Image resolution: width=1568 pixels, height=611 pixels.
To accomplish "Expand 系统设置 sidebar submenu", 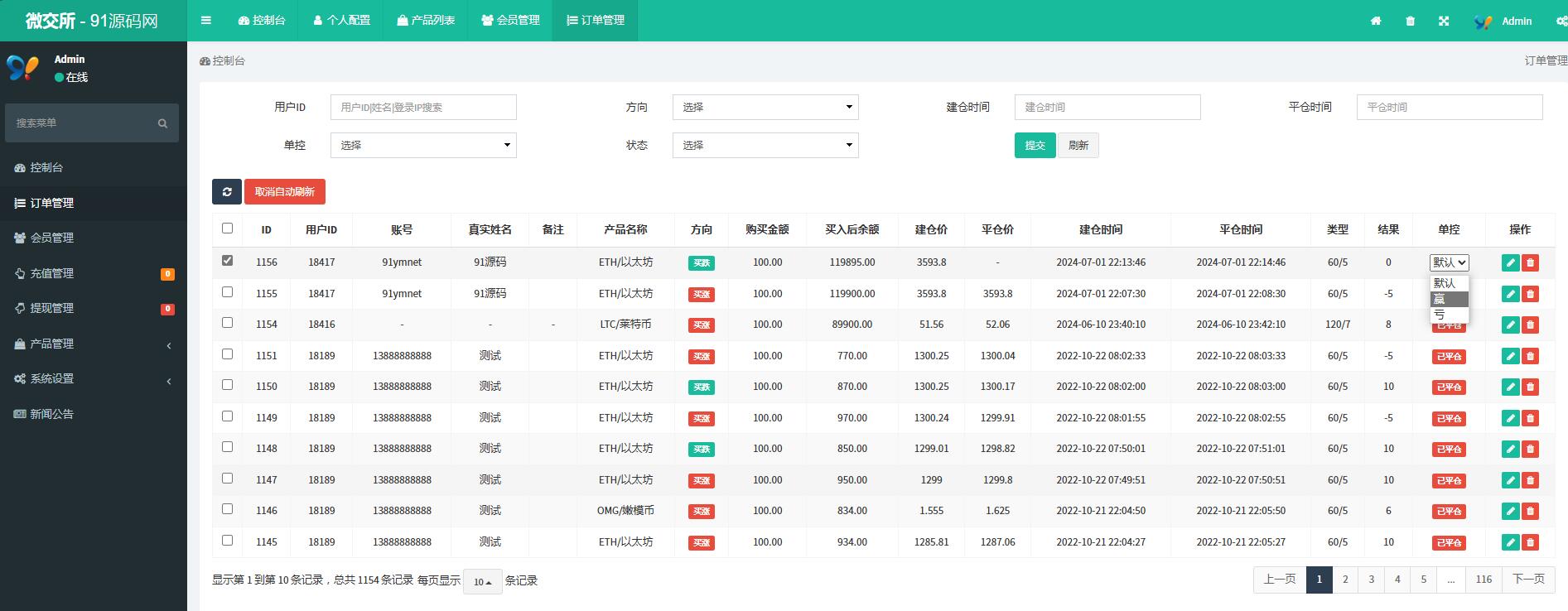I will (x=93, y=378).
